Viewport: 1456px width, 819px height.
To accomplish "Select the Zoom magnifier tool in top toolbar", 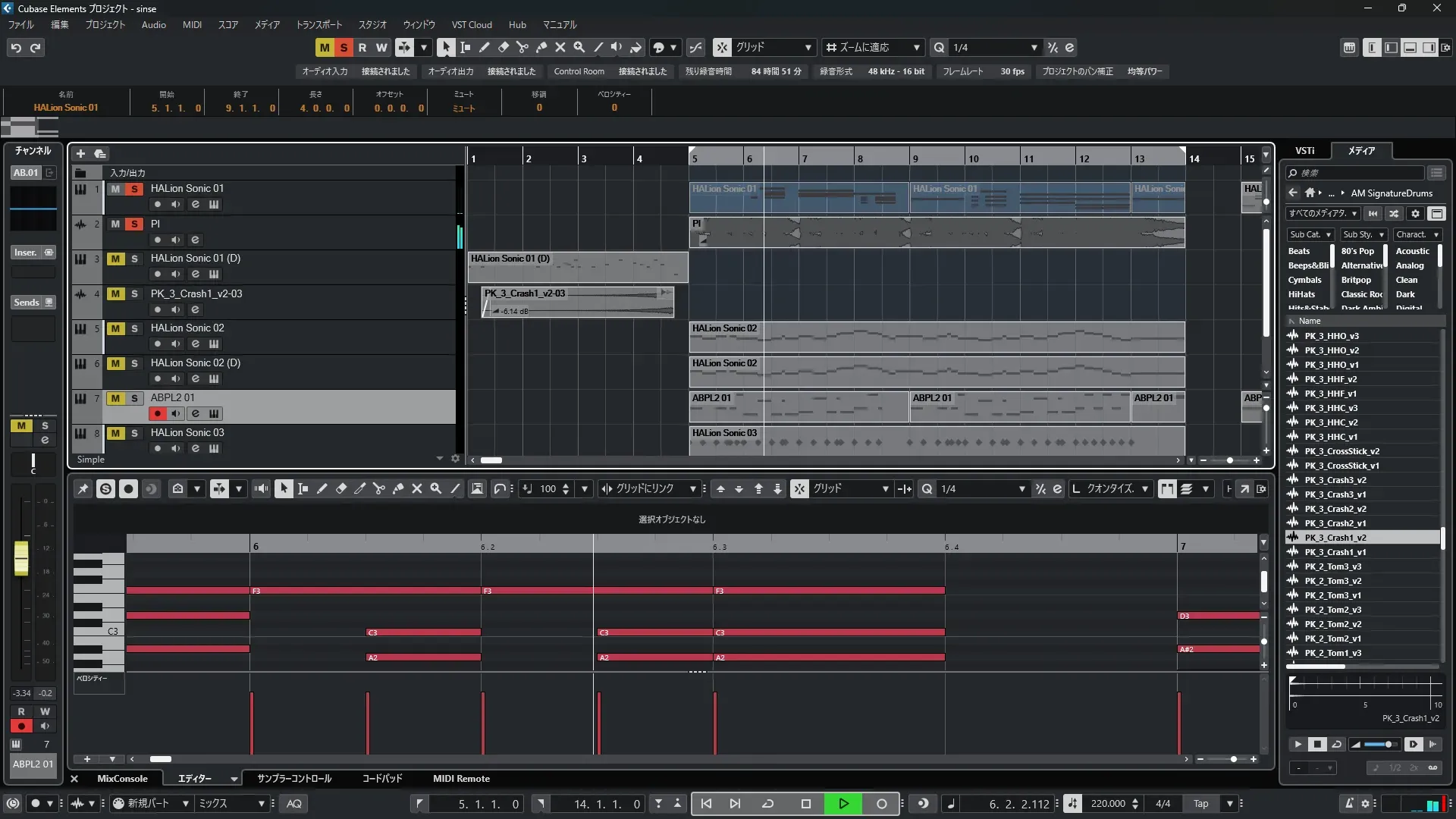I will point(579,47).
